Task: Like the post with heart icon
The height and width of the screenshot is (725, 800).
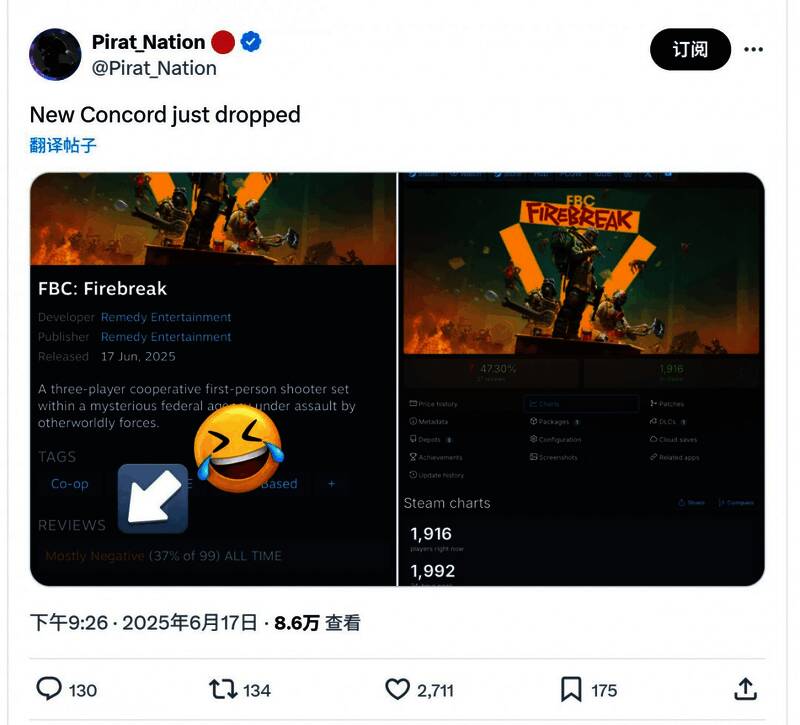Action: coord(398,689)
